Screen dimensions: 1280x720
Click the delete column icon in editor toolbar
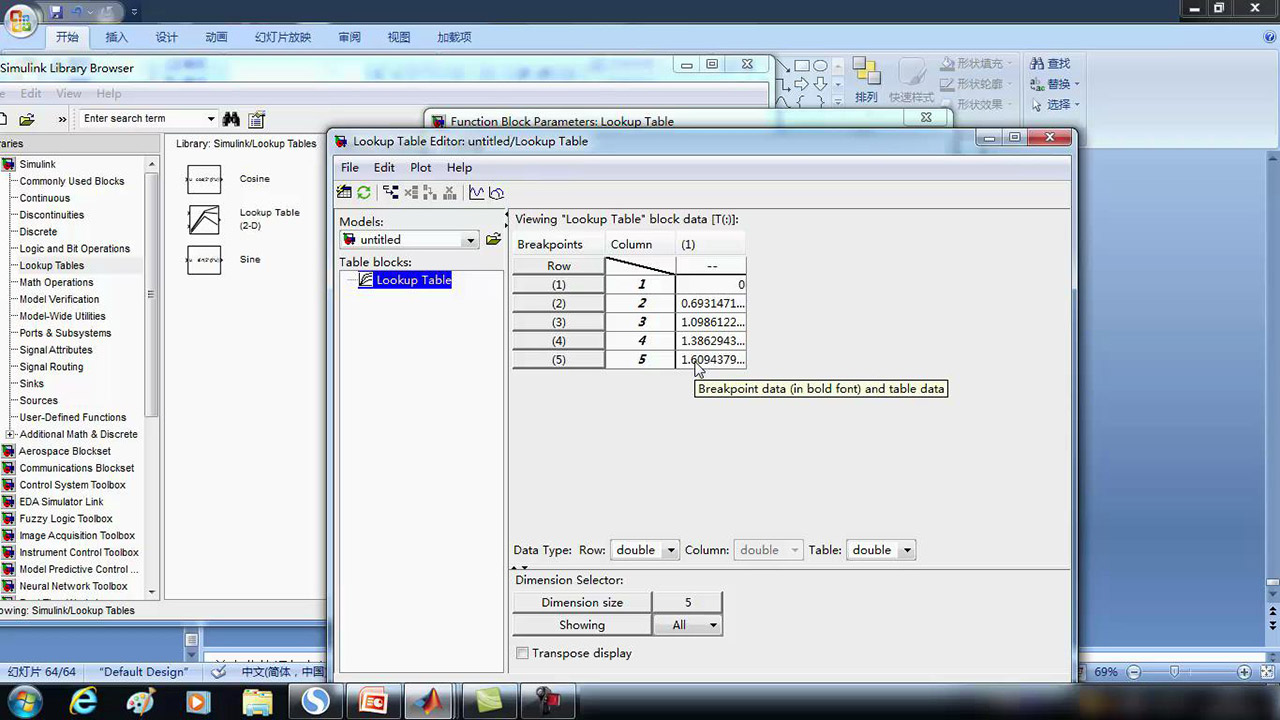click(449, 193)
